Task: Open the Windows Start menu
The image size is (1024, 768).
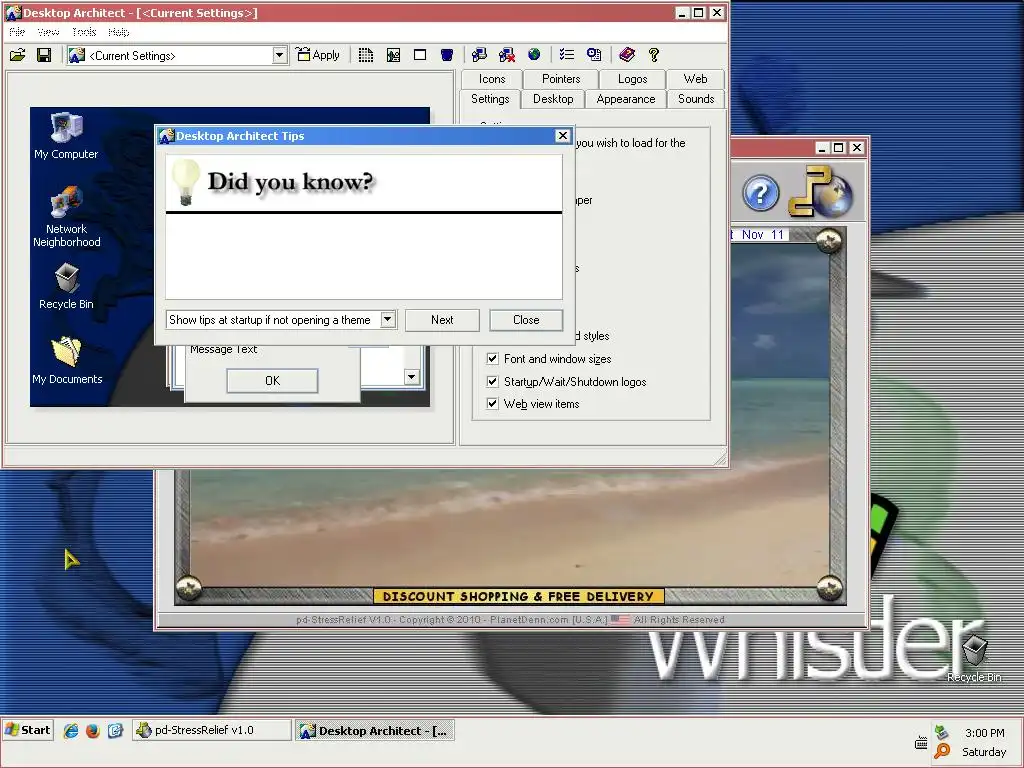Action: click(x=27, y=730)
